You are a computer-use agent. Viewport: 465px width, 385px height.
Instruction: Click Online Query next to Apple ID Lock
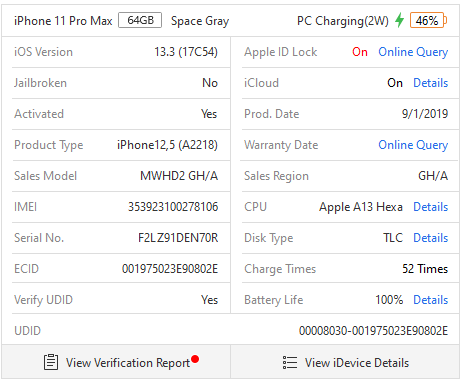point(413,52)
